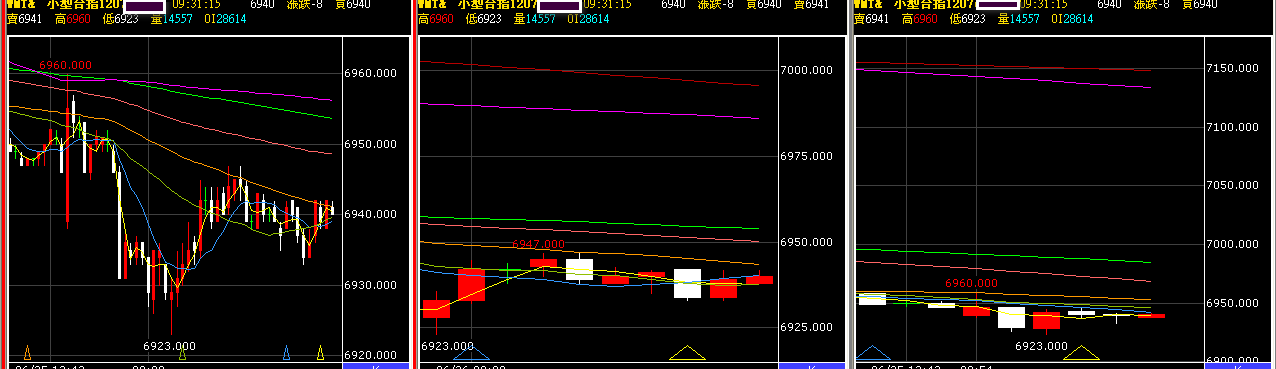Click the 6940.000 axis label in left chart
The width and height of the screenshot is (1276, 369).
(371, 214)
